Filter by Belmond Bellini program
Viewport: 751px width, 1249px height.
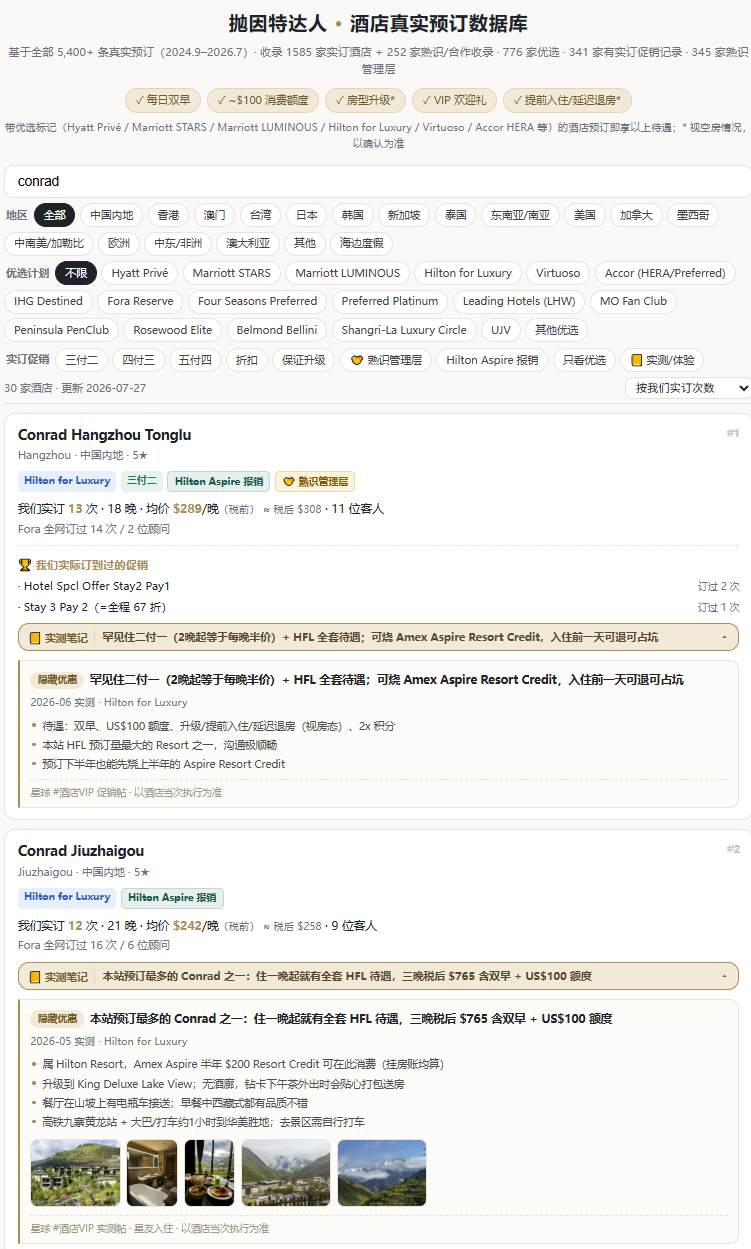277,330
